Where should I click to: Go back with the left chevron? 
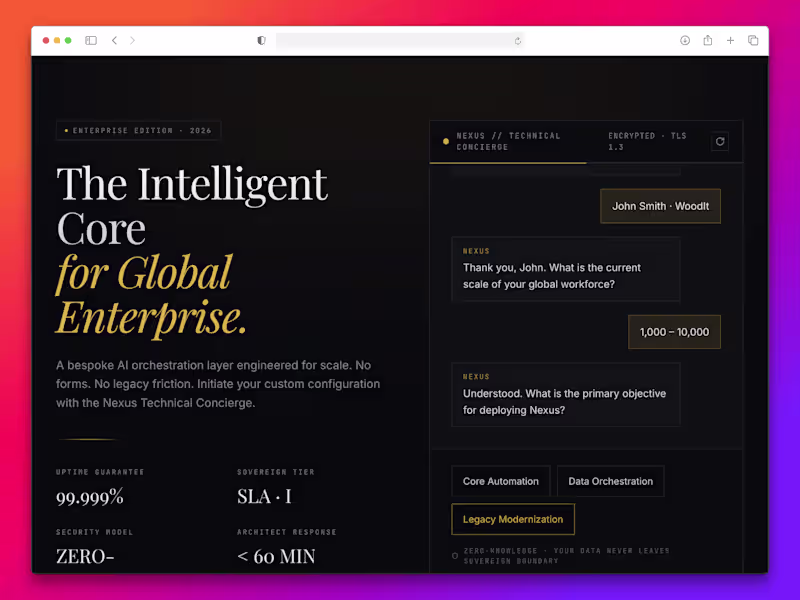pyautogui.click(x=114, y=40)
